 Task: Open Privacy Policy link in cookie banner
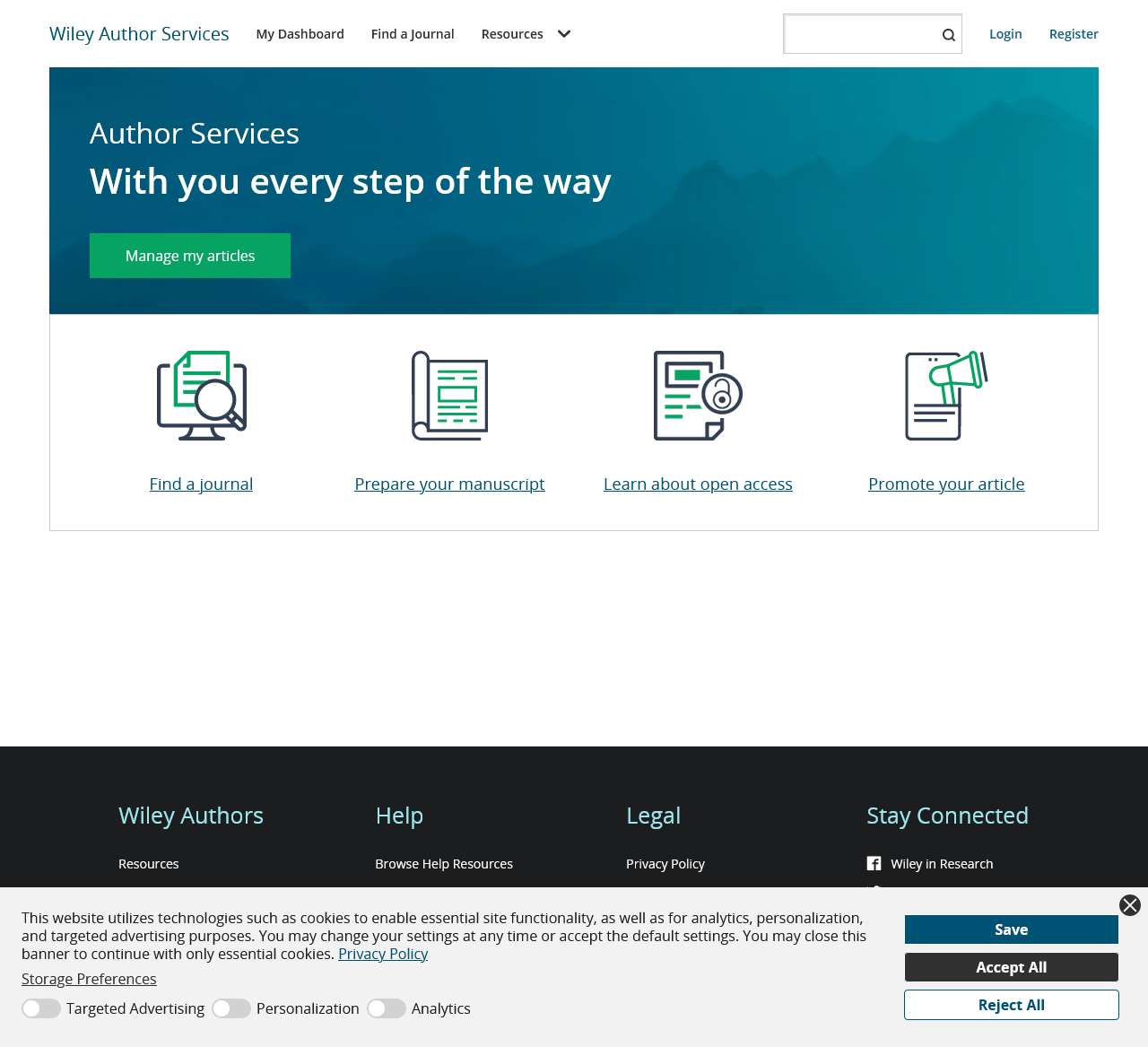pyautogui.click(x=383, y=954)
